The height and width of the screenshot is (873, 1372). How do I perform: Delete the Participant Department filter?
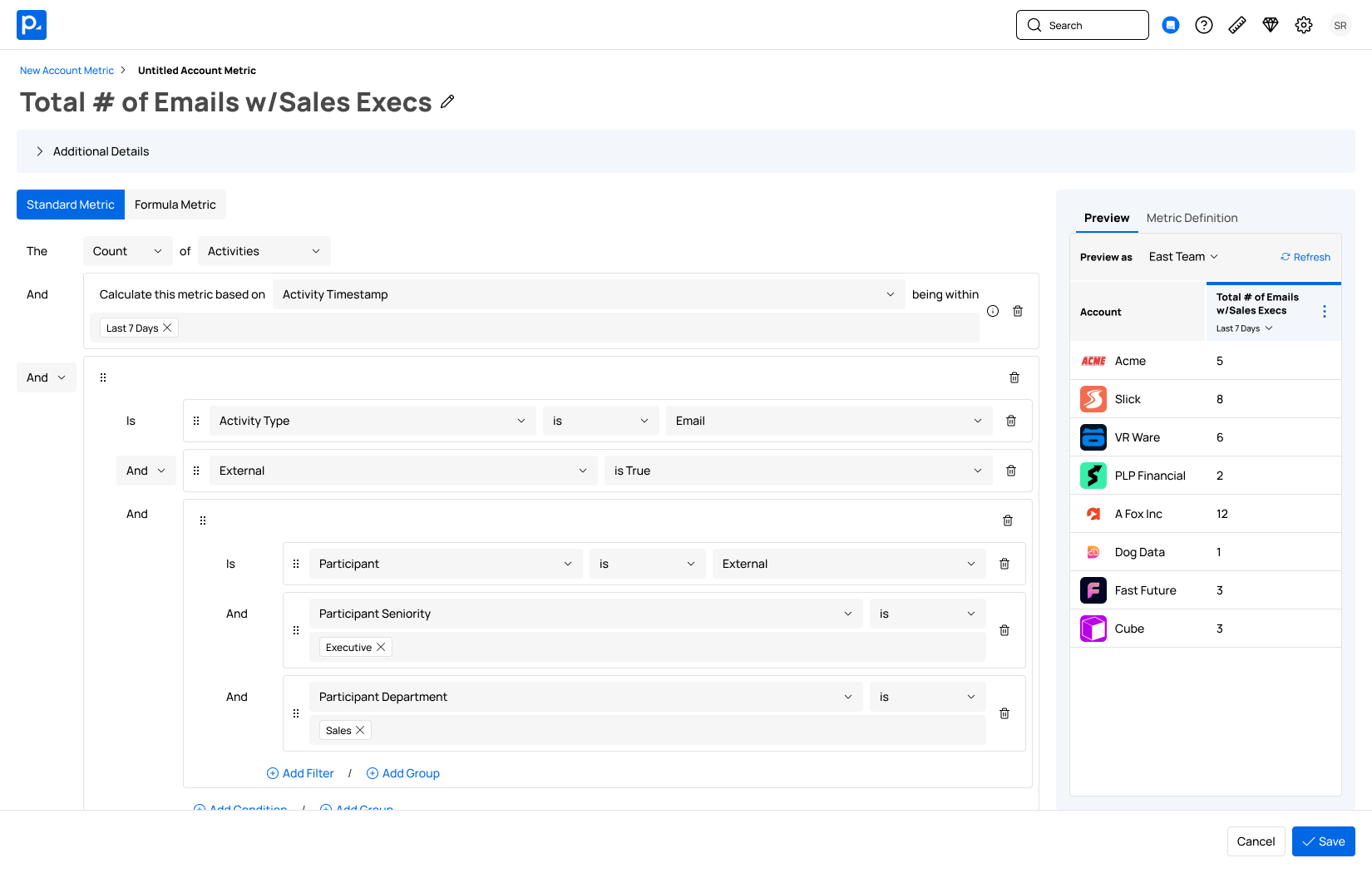[x=1004, y=713]
